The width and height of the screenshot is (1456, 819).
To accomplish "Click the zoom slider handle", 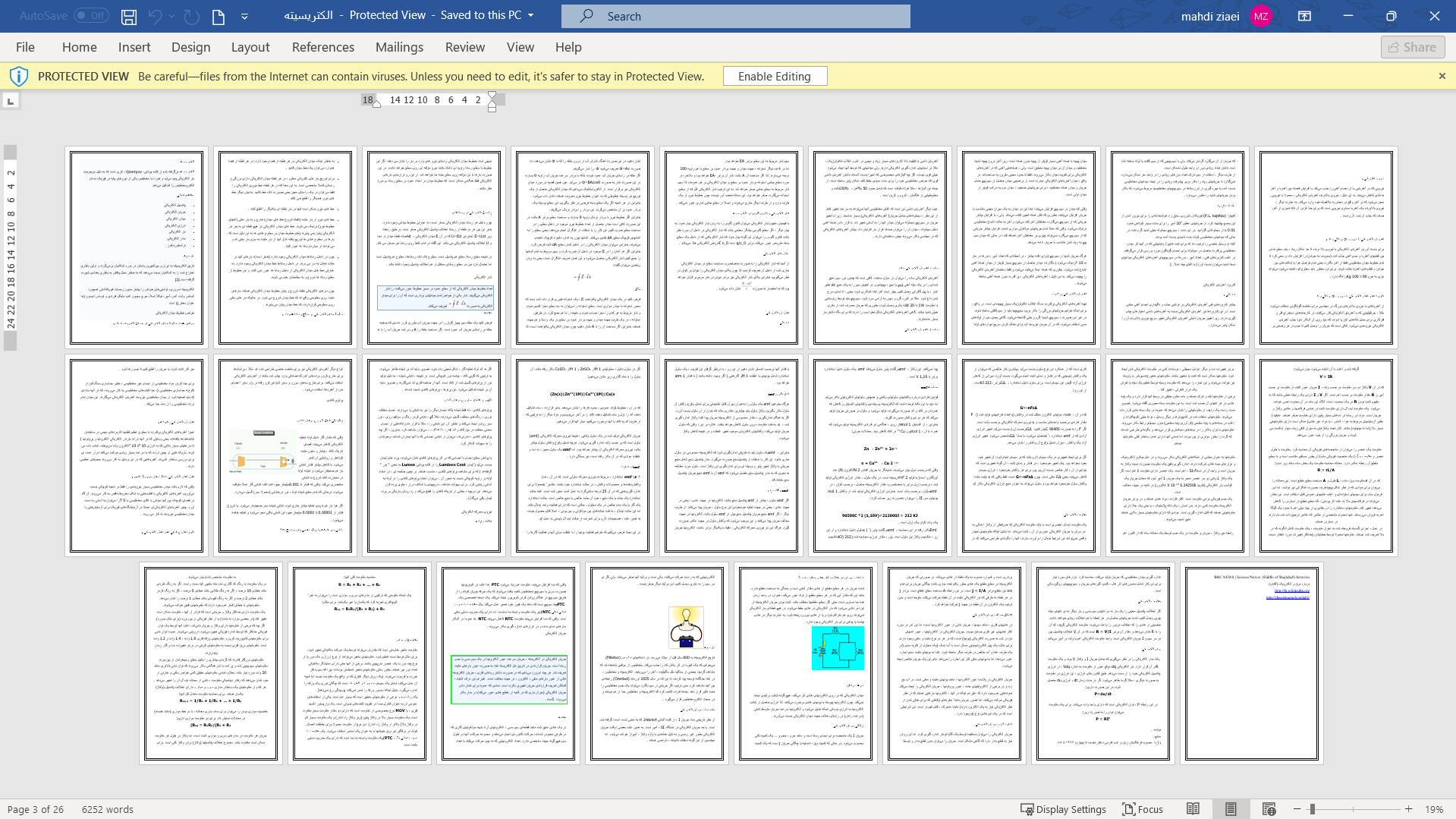I will coord(1312,809).
